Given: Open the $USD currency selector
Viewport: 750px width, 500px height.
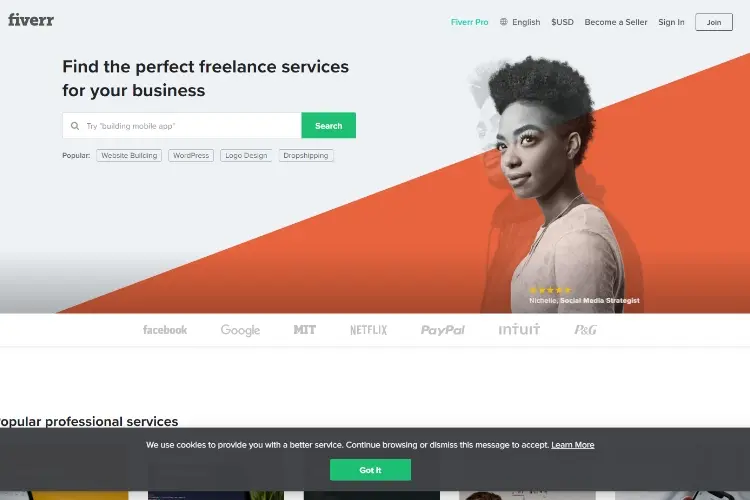Looking at the screenshot, I should click(x=562, y=22).
